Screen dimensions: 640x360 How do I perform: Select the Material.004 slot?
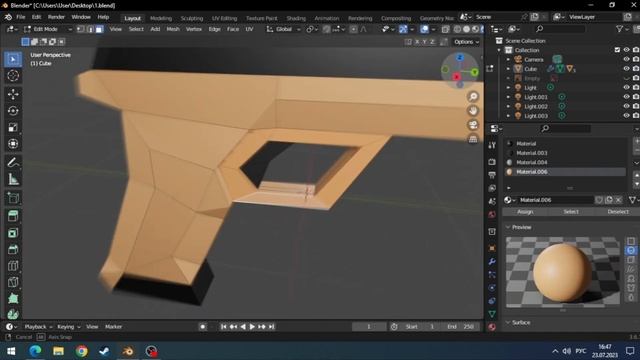click(x=566, y=162)
